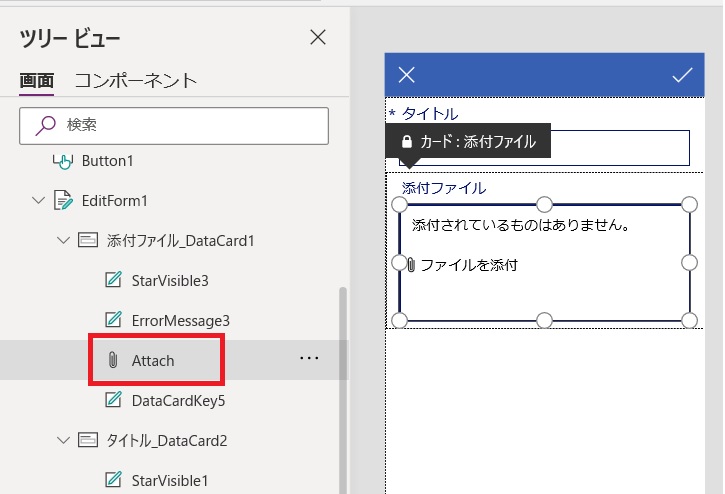The image size is (725, 494).
Task: Click the right-middle resize handle of attachment control
Action: (x=689, y=262)
